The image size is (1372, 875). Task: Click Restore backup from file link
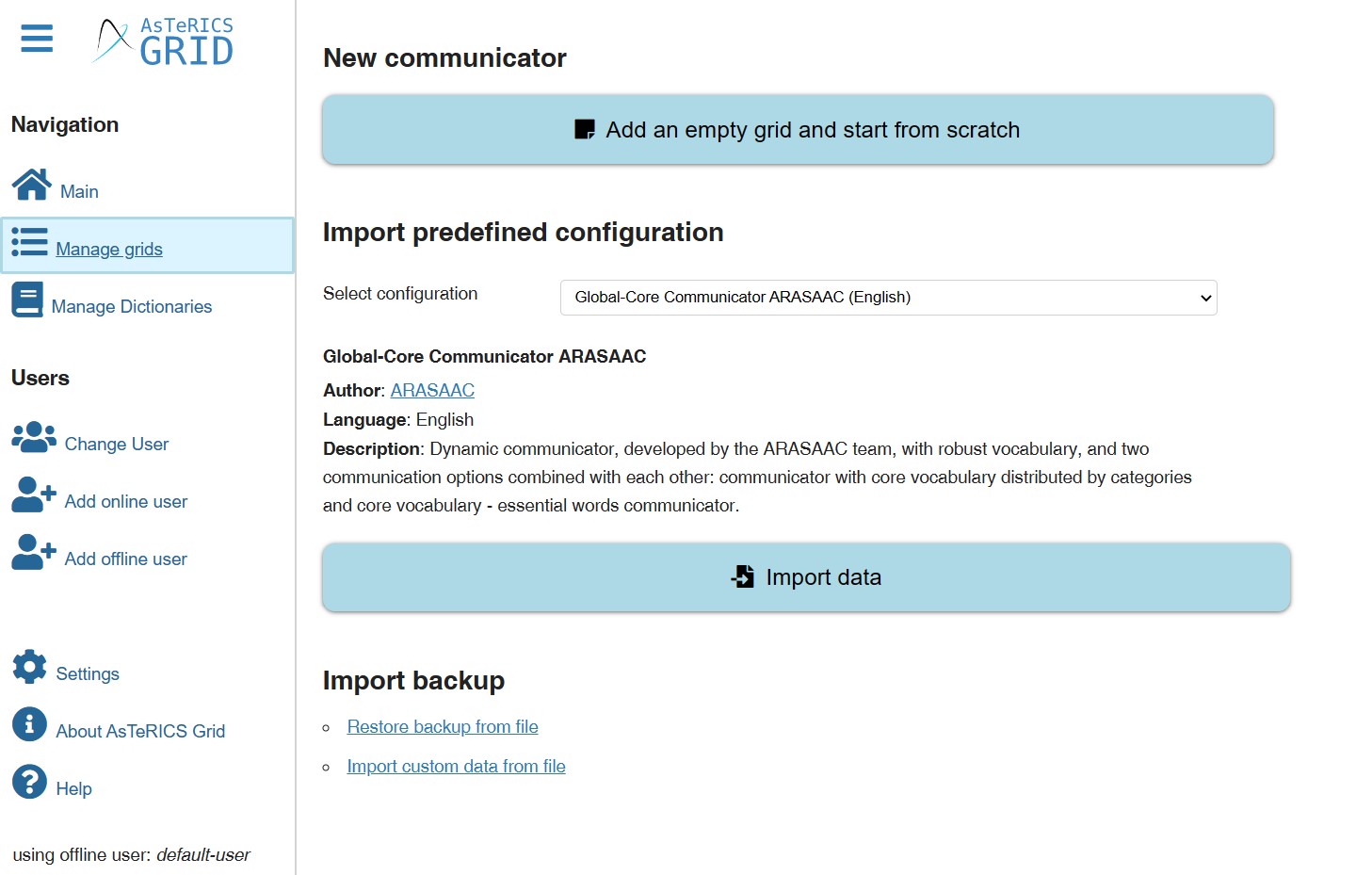tap(443, 727)
